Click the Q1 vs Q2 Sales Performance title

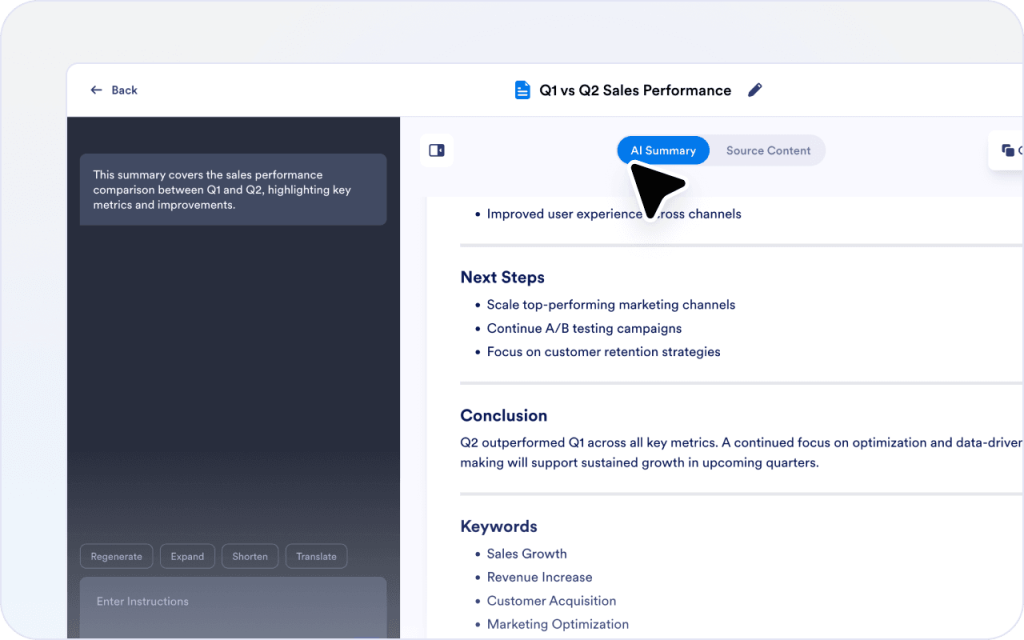[635, 90]
